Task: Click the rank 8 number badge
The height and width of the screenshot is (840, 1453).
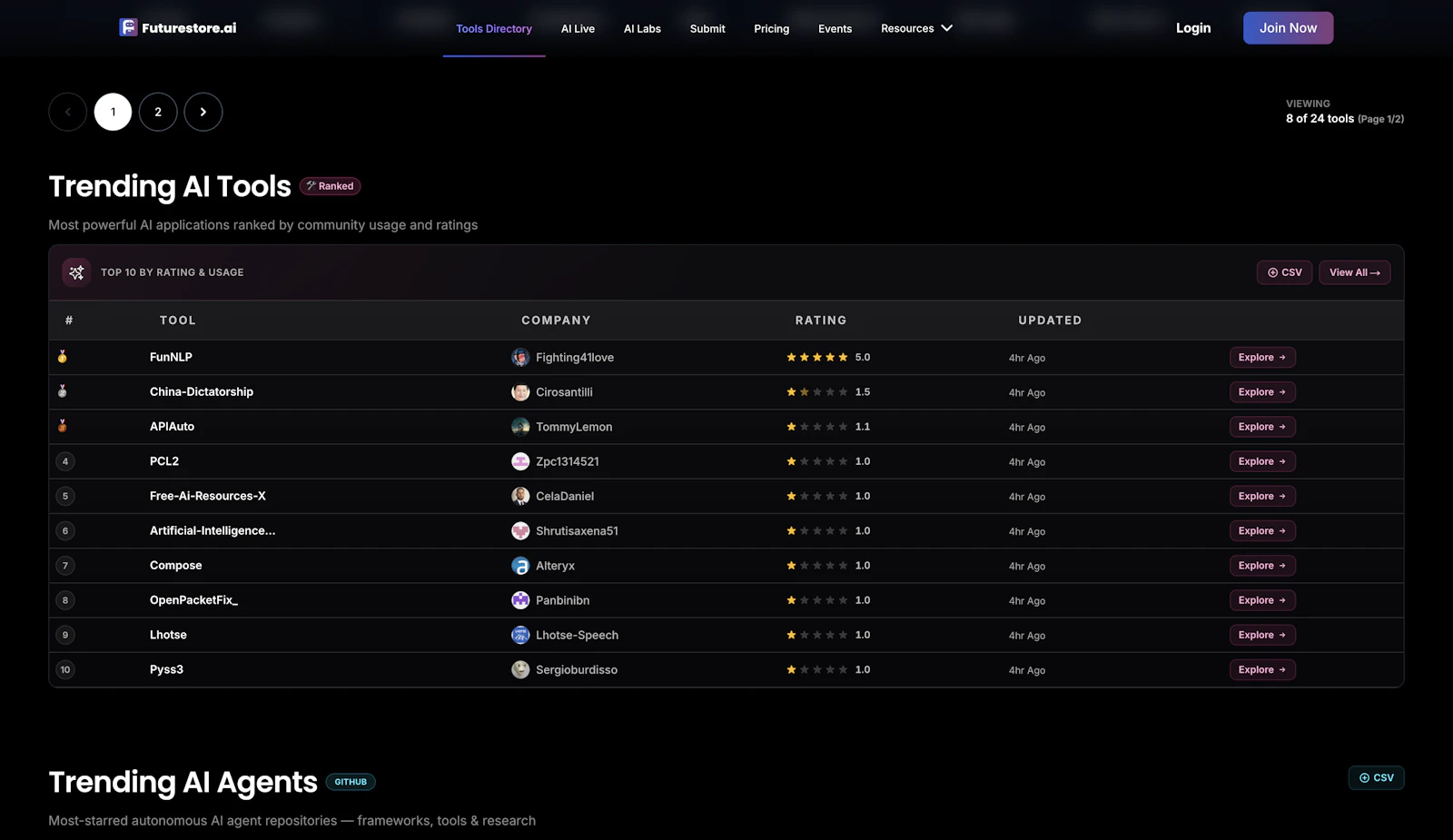Action: (x=65, y=600)
